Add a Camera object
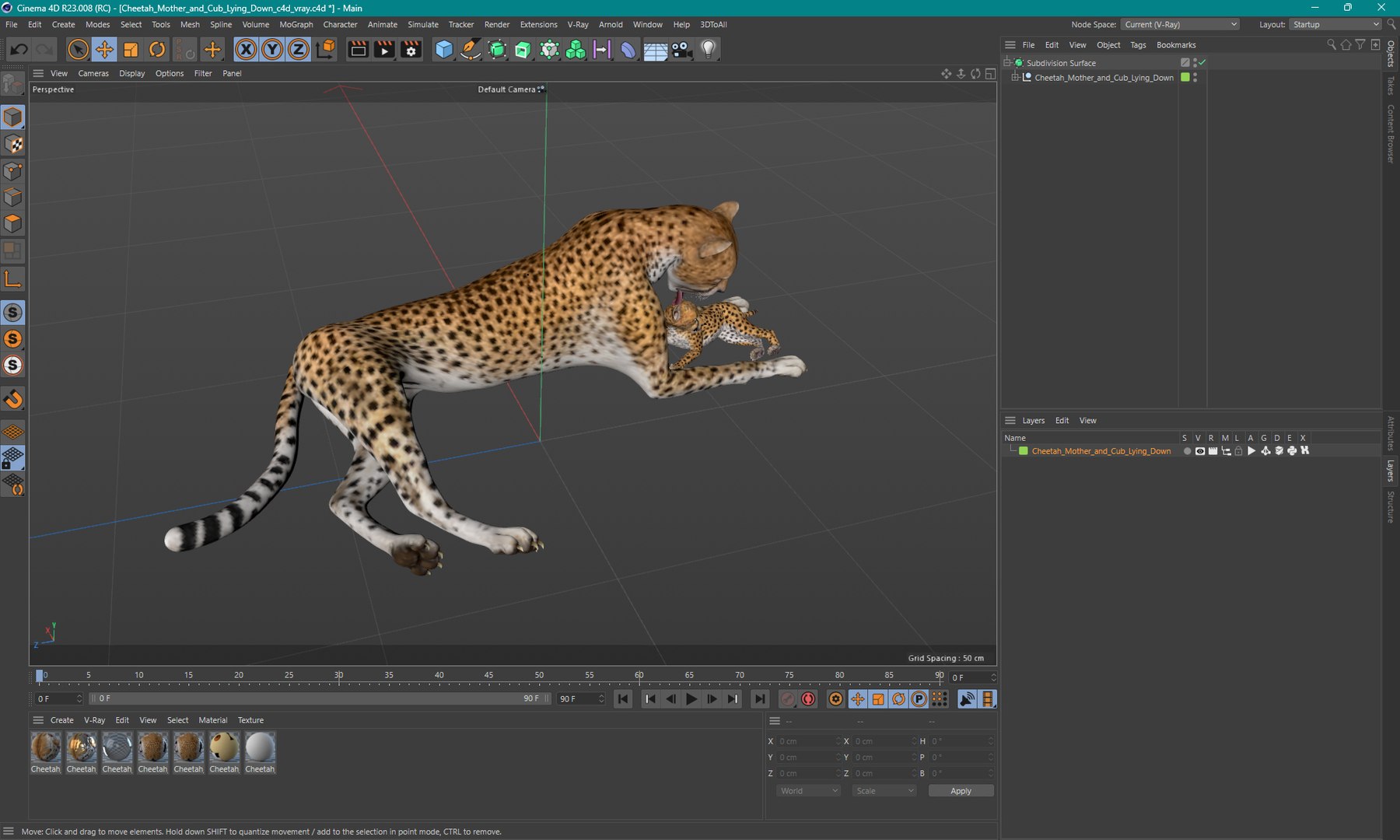 681,50
